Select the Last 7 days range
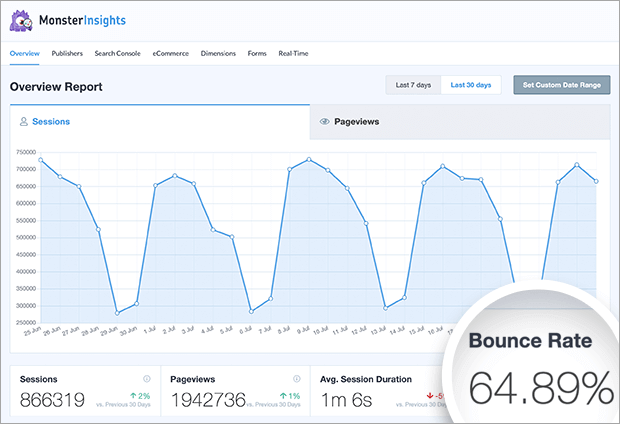620x424 pixels. coord(413,85)
